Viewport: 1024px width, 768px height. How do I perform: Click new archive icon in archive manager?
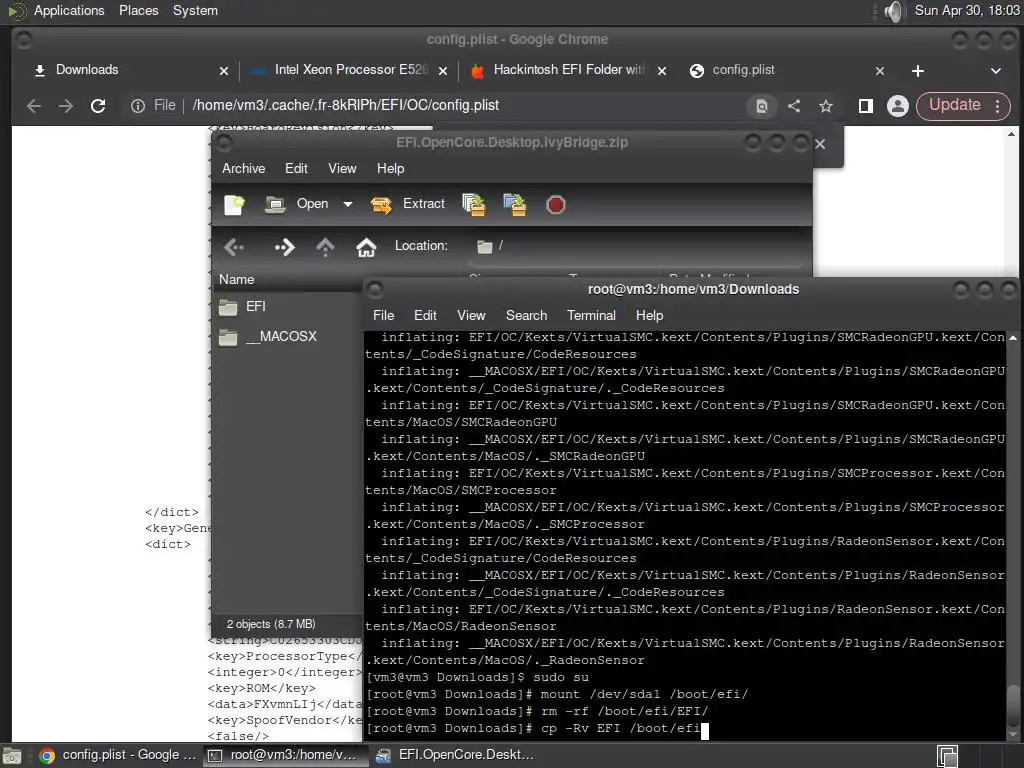pyautogui.click(x=234, y=204)
